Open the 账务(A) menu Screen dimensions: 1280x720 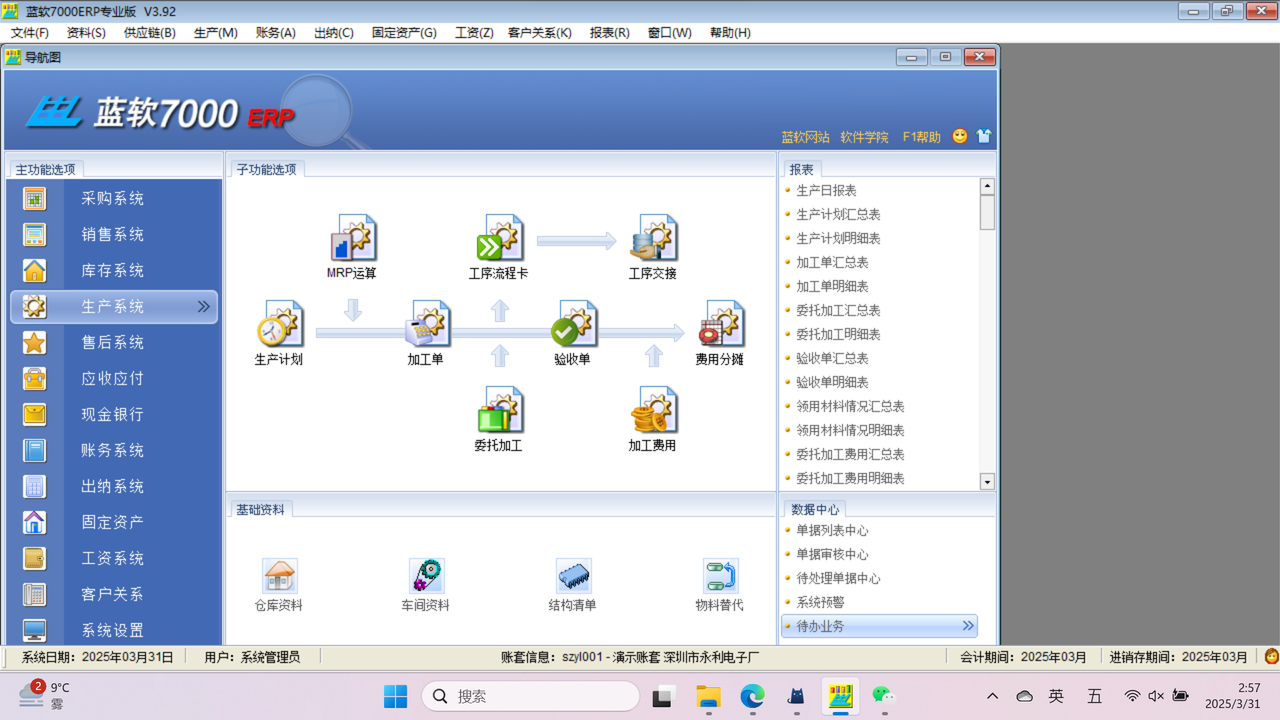click(x=276, y=33)
